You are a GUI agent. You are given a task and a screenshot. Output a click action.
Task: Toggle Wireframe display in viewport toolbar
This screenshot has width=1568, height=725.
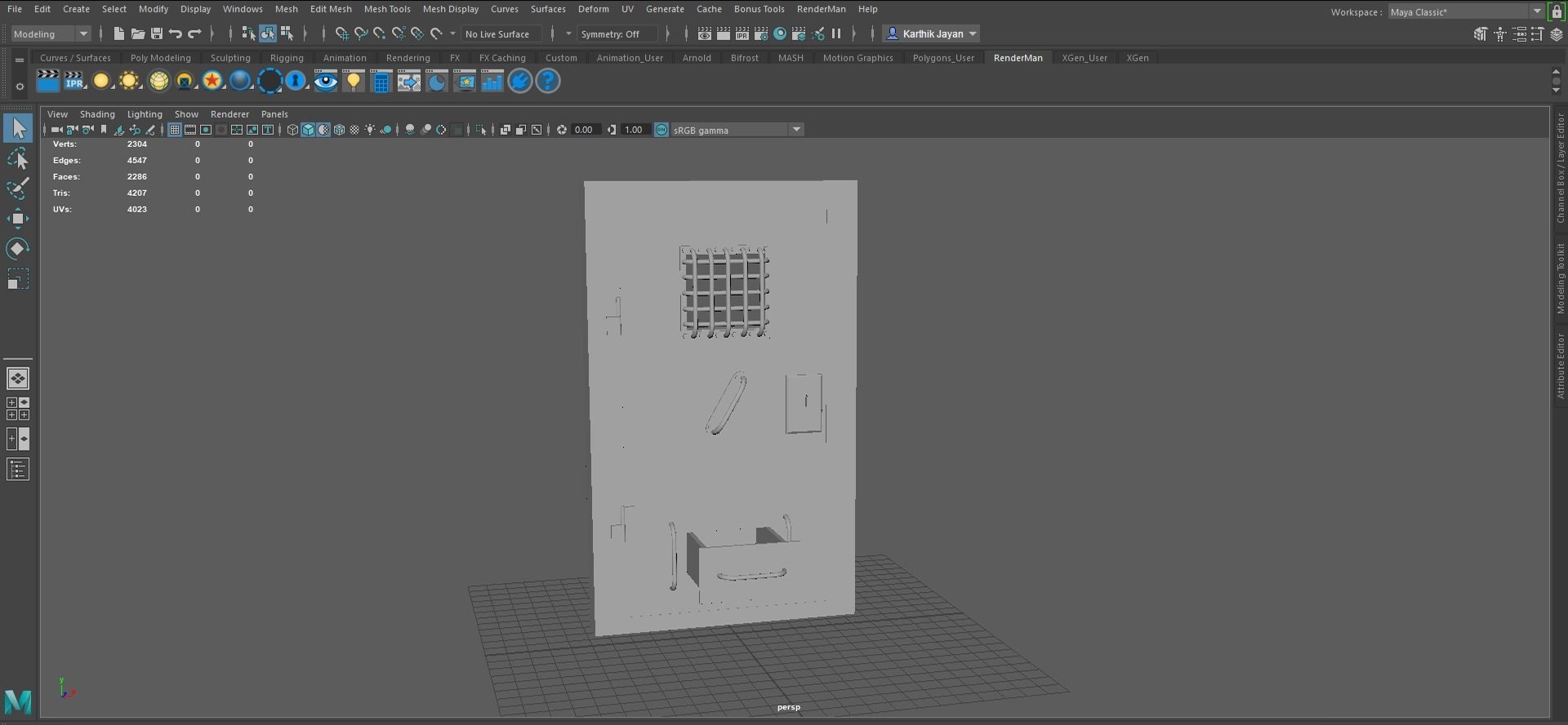[x=292, y=130]
